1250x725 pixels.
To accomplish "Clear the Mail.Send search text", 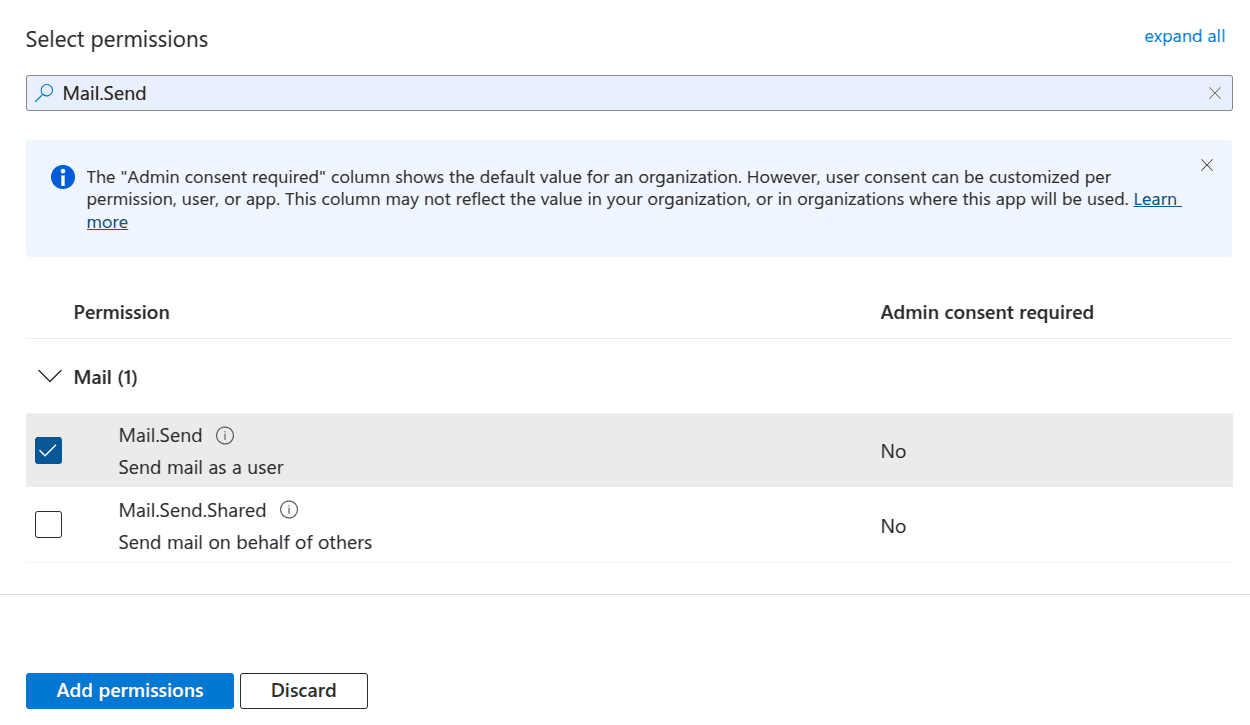I will (1215, 93).
